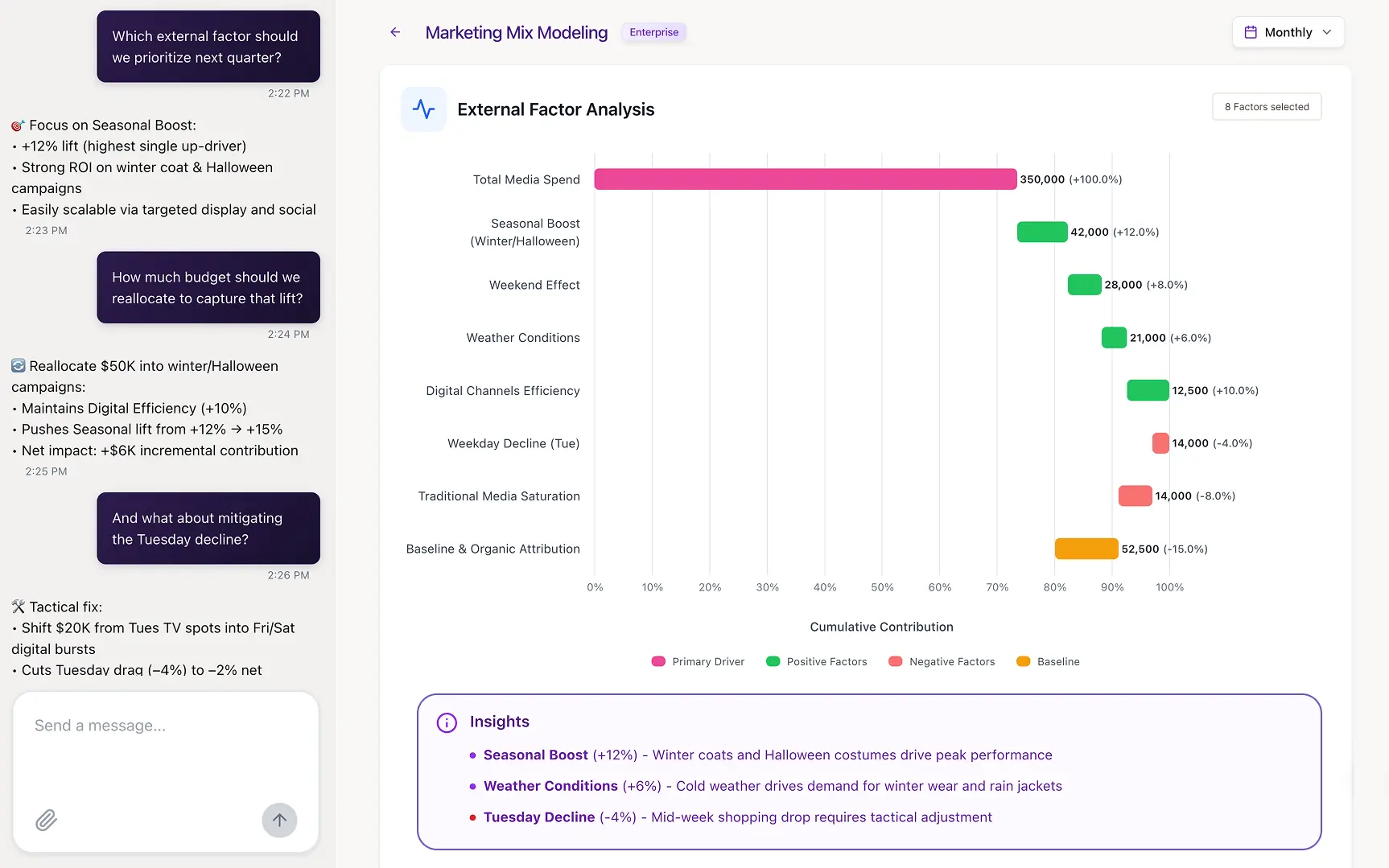
Task: Toggle the Primary Driver legend item
Action: [698, 661]
